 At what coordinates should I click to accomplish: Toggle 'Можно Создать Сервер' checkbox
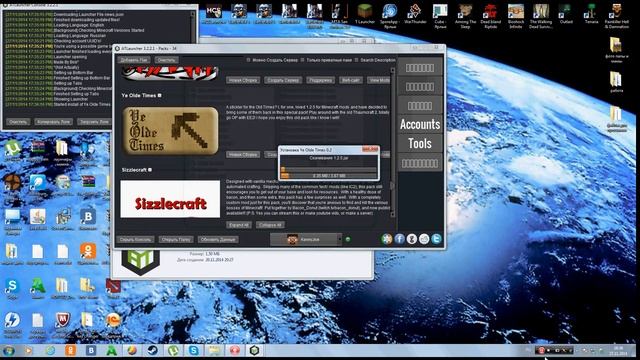pos(248,60)
